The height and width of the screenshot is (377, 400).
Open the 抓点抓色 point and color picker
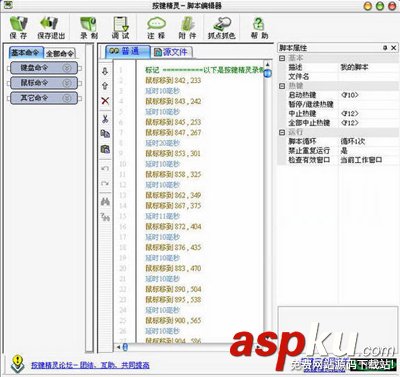(222, 27)
